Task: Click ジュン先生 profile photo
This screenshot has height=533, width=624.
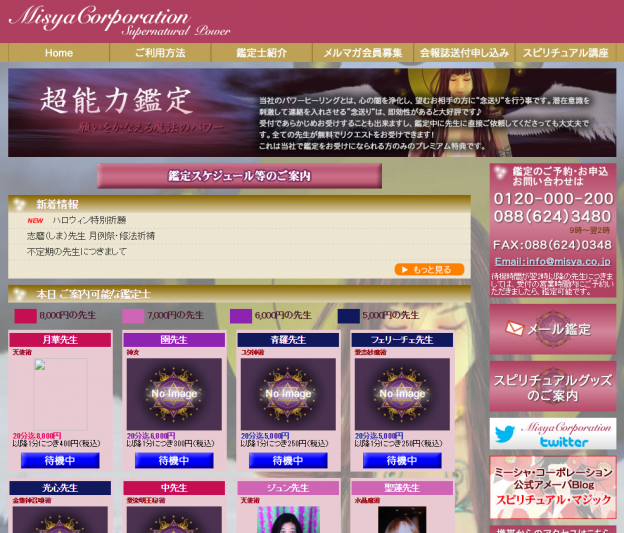Action: (288, 519)
